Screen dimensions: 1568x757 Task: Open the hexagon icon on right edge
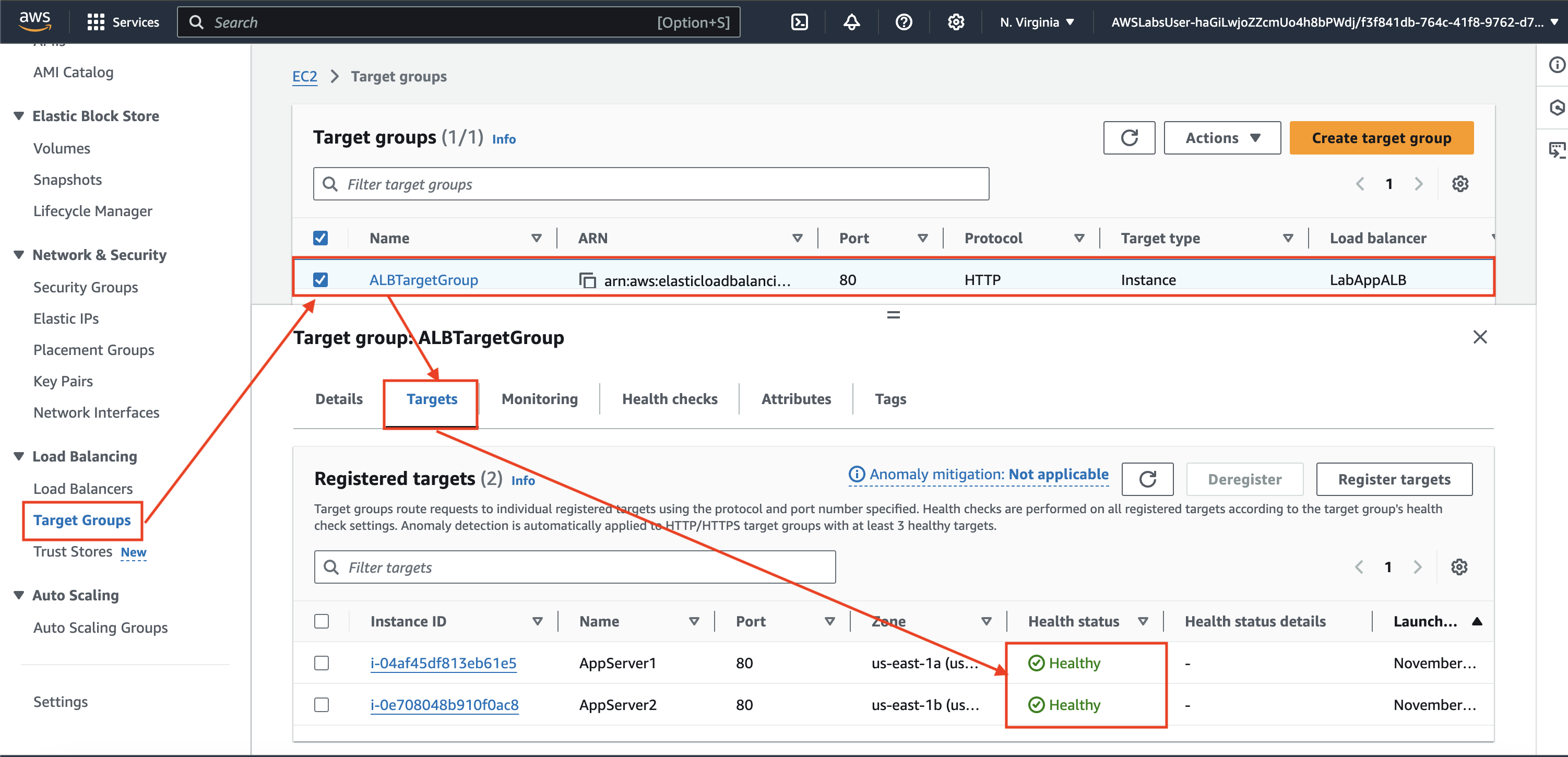coord(1557,108)
